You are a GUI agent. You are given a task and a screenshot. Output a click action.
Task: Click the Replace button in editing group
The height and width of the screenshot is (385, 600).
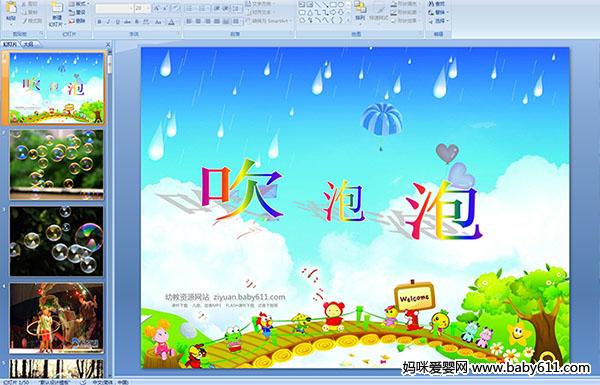[x=439, y=12]
